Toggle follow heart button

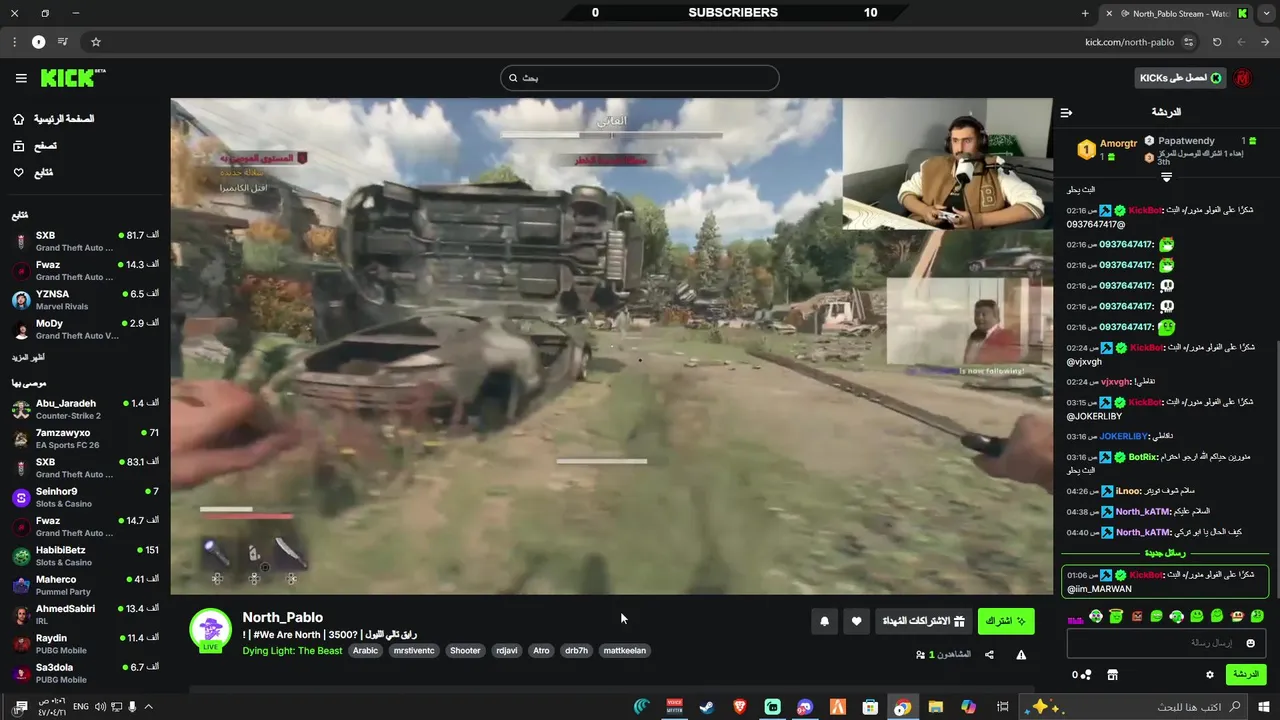(x=856, y=621)
